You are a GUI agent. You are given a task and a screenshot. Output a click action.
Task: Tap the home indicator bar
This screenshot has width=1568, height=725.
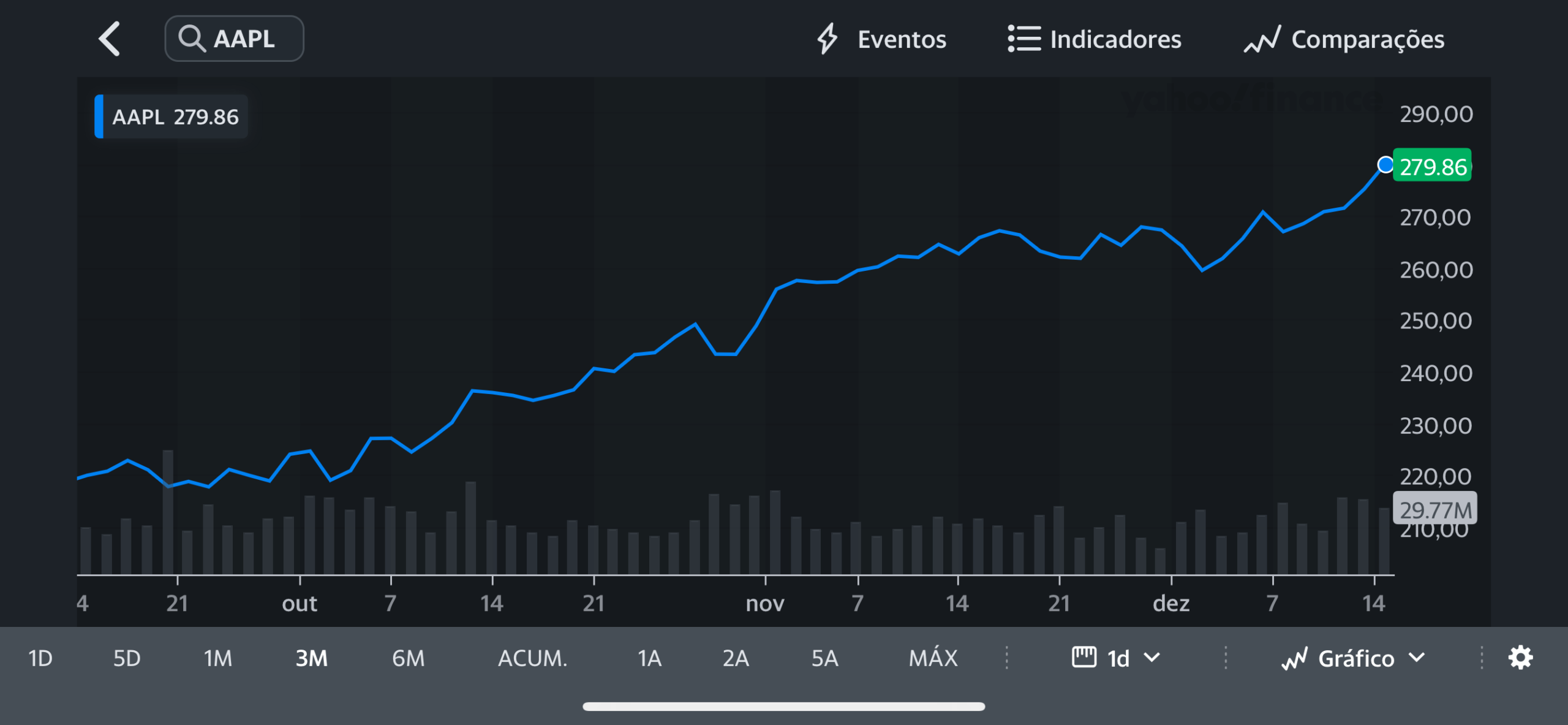(x=784, y=707)
